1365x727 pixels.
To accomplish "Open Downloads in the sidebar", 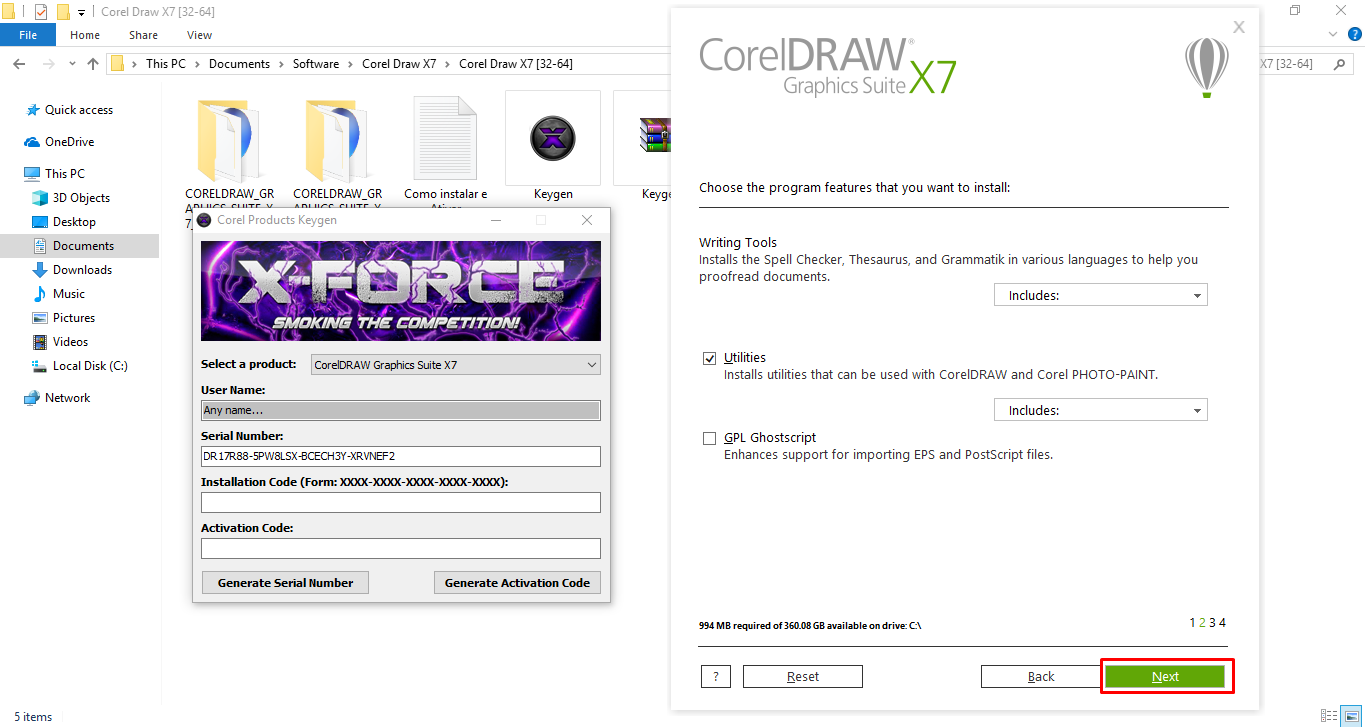I will click(x=82, y=270).
